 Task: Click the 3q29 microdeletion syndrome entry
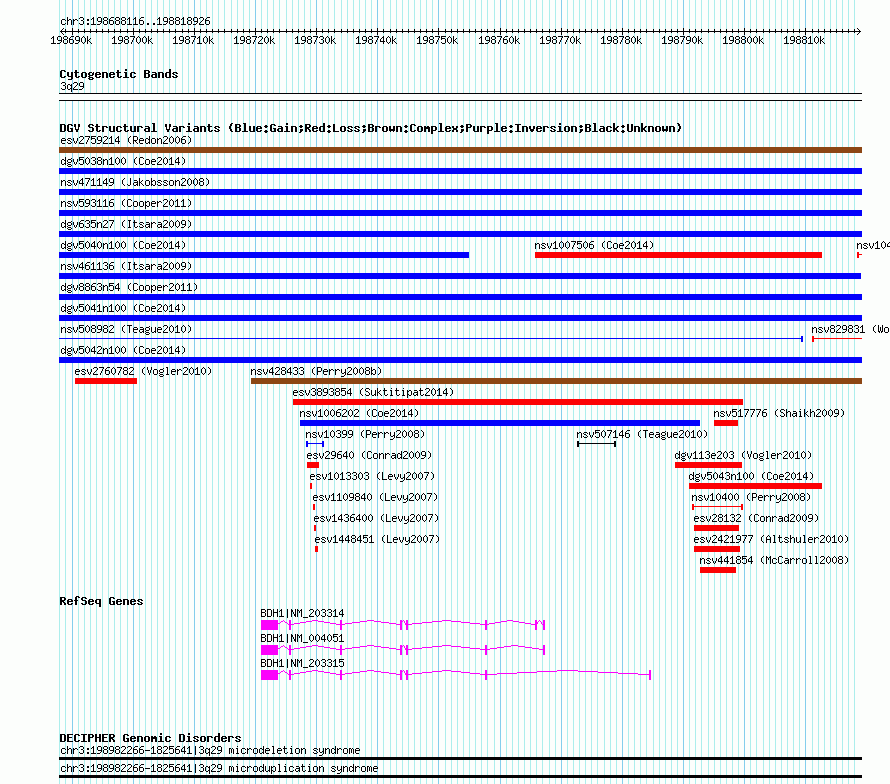pyautogui.click(x=210, y=750)
